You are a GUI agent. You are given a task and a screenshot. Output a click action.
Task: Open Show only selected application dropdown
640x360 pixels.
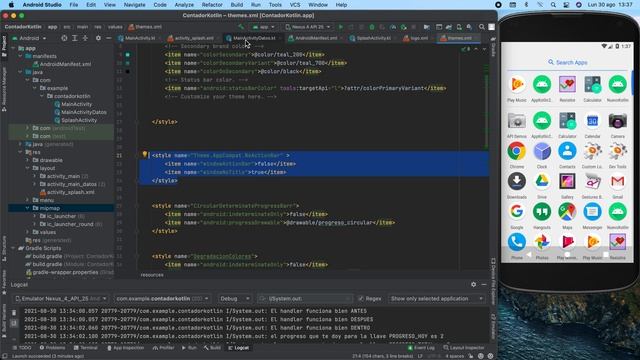click(x=436, y=299)
